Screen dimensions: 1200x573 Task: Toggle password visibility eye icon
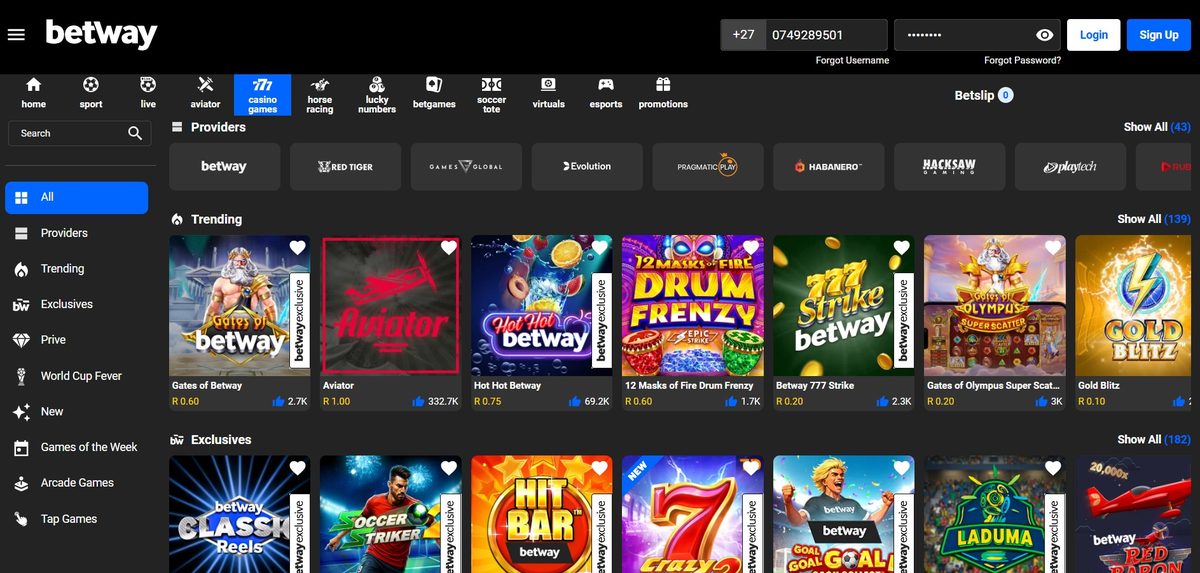[x=1045, y=35]
